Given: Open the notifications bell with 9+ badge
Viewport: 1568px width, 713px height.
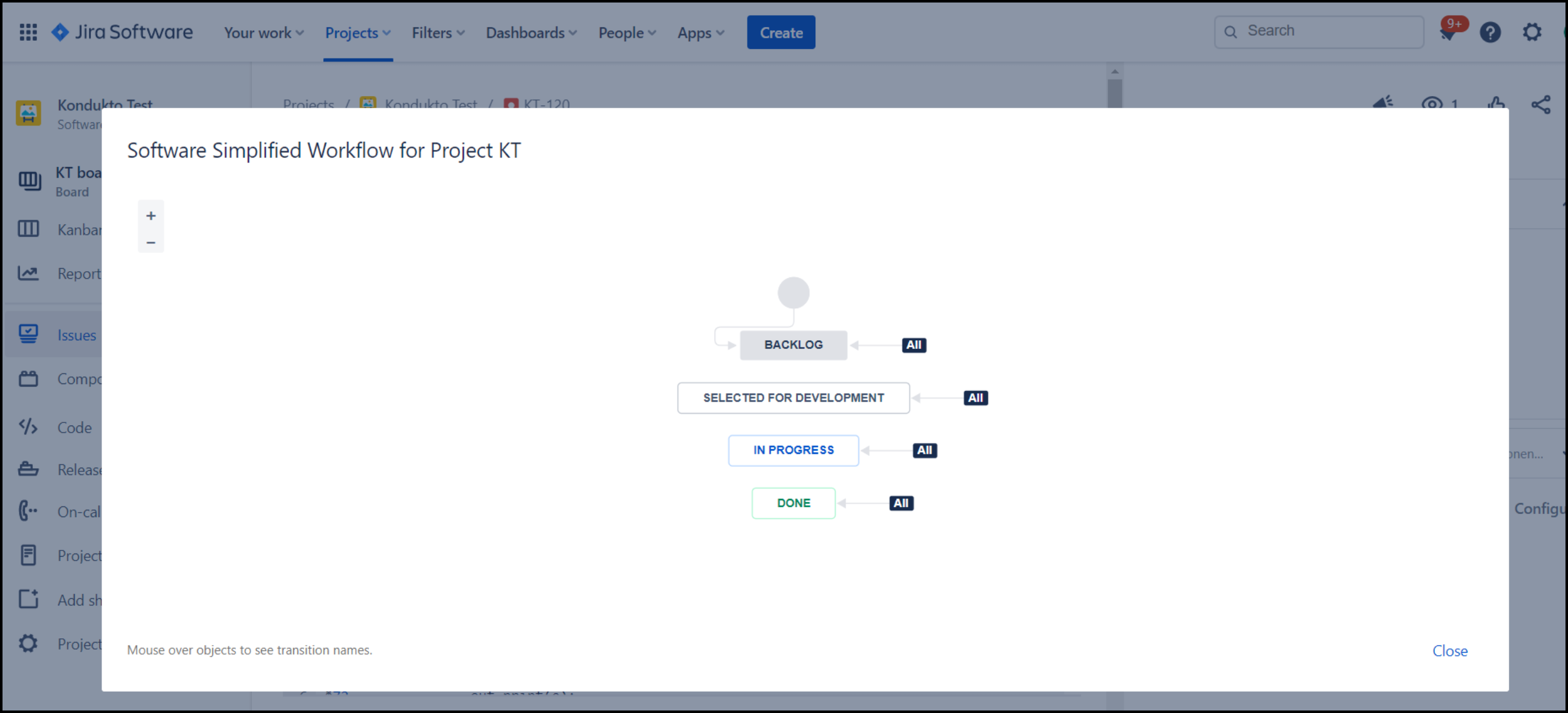Looking at the screenshot, I should 1449,33.
